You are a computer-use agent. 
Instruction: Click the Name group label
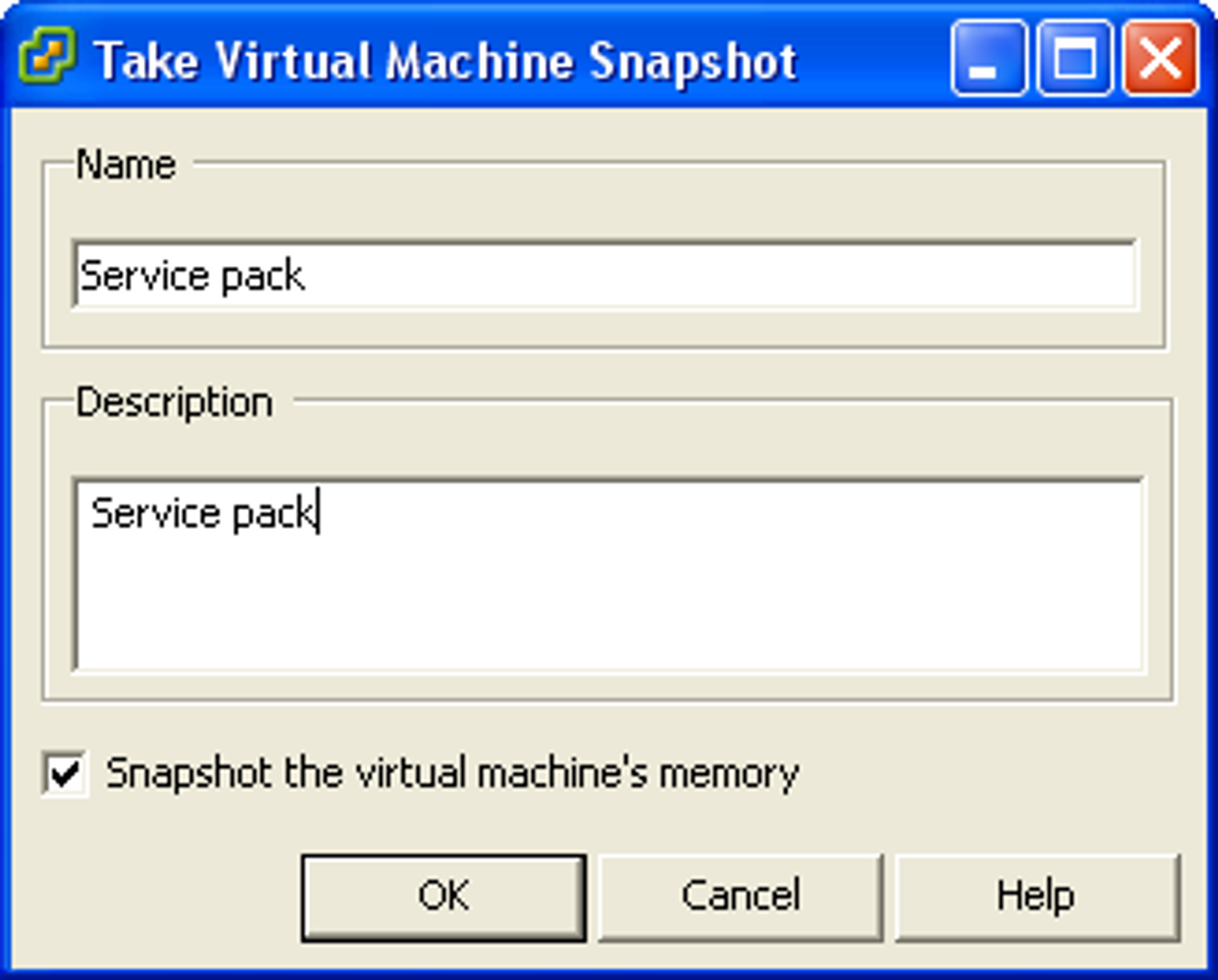pos(125,165)
